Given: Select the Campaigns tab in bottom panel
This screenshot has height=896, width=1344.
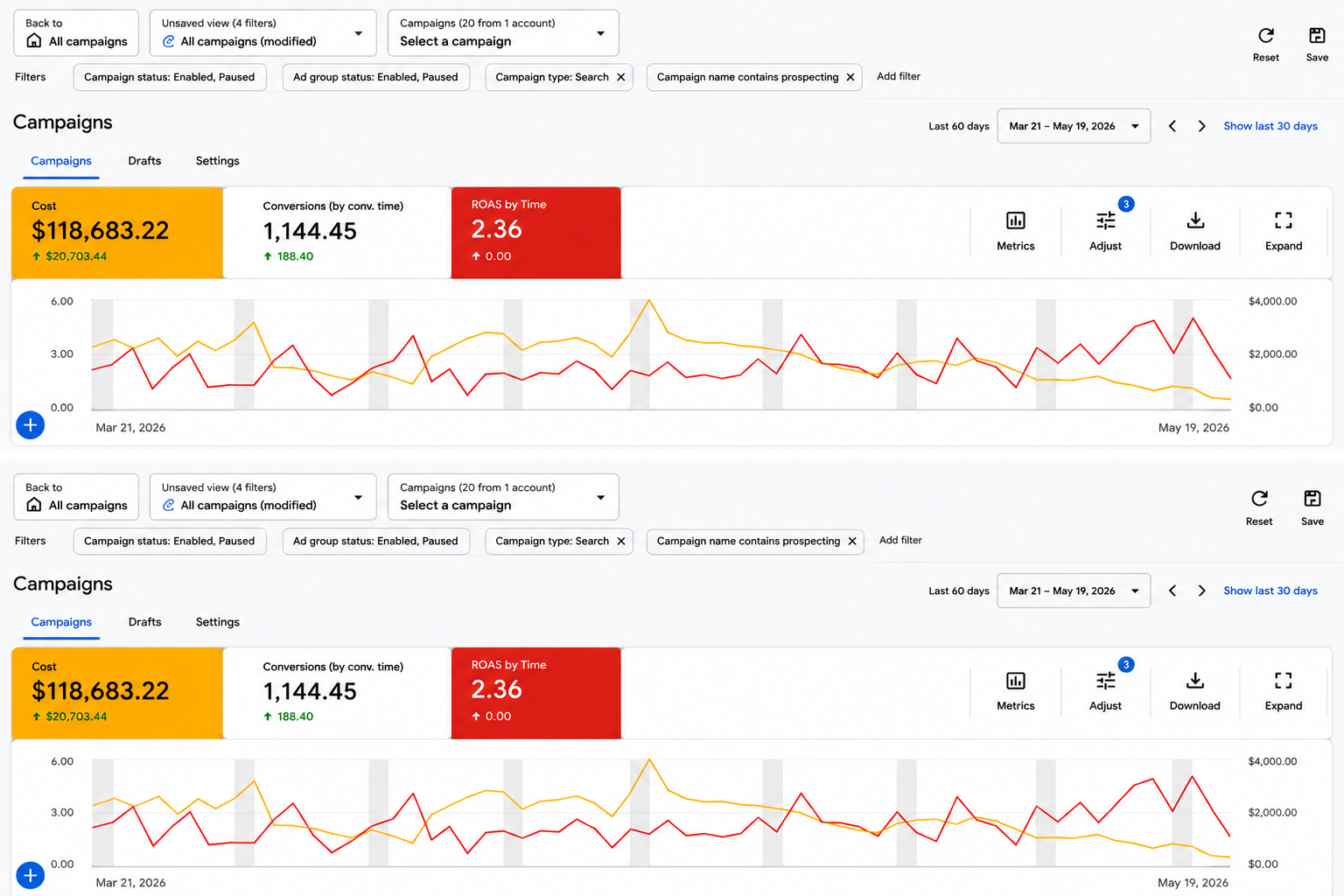Looking at the screenshot, I should click(x=61, y=622).
